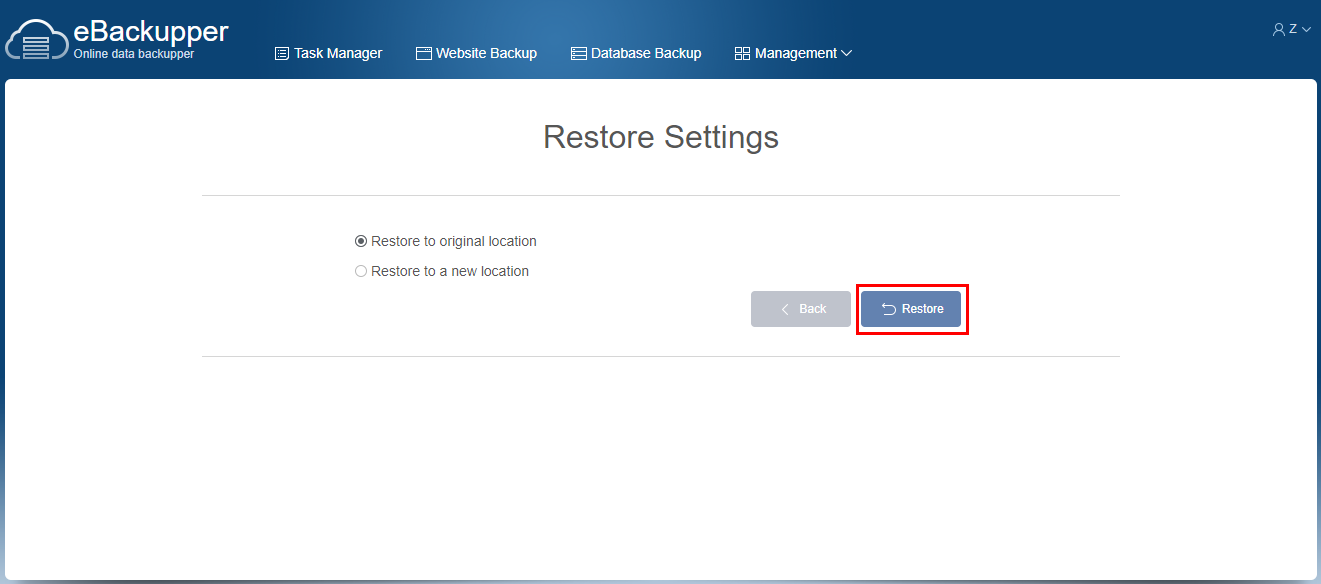Expand the Management menu chevron
The width and height of the screenshot is (1321, 584).
click(x=846, y=53)
